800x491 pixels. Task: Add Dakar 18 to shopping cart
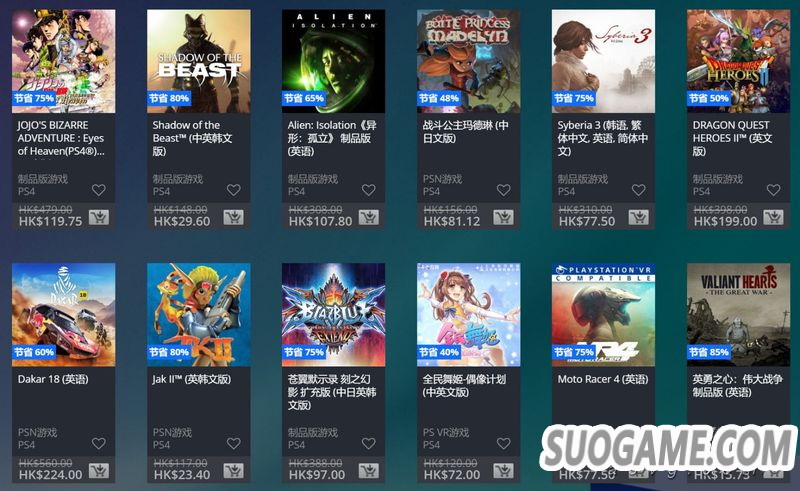point(98,471)
